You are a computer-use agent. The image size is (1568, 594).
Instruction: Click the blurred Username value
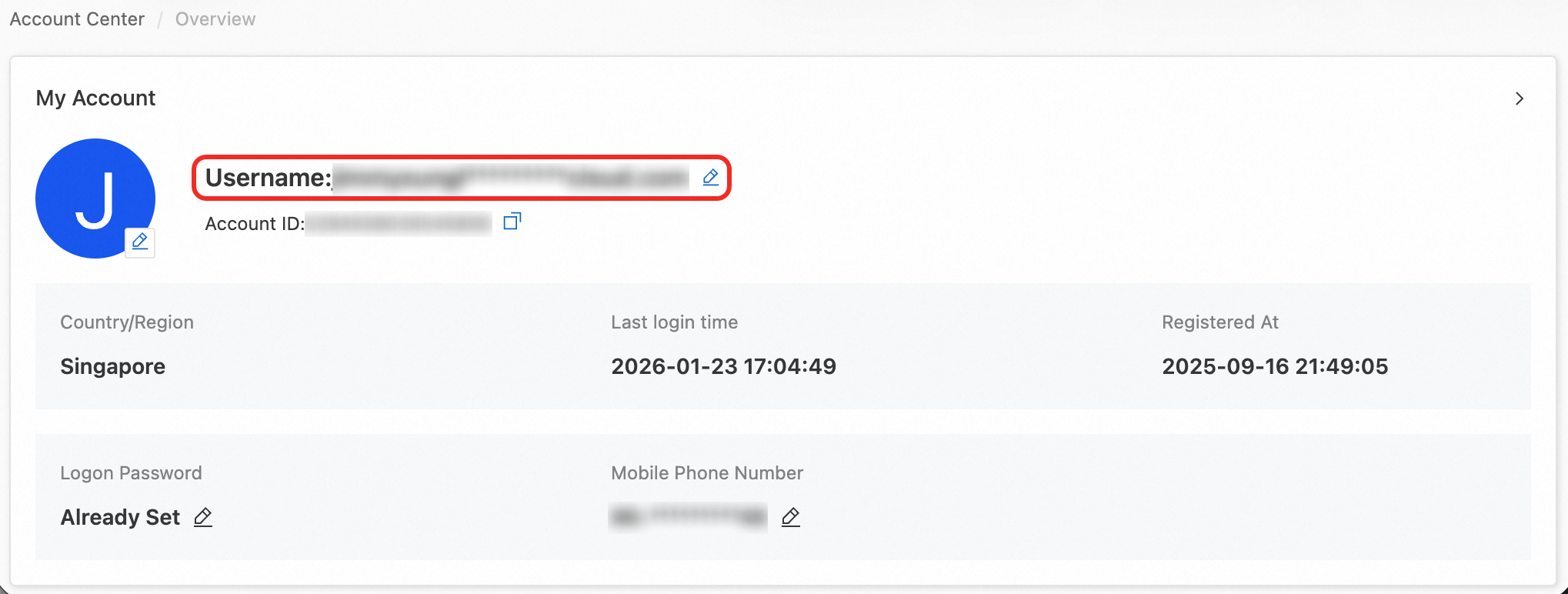[511, 179]
